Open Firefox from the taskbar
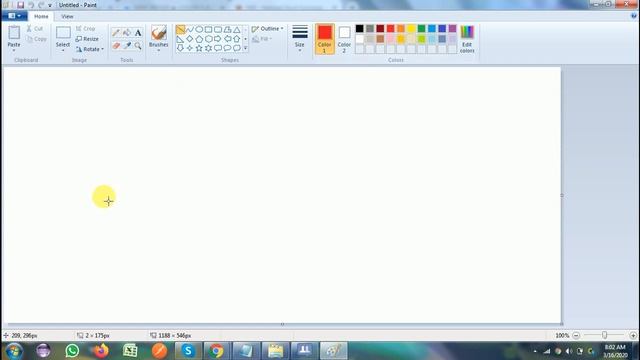Viewport: 640px width, 360px height. 101,351
